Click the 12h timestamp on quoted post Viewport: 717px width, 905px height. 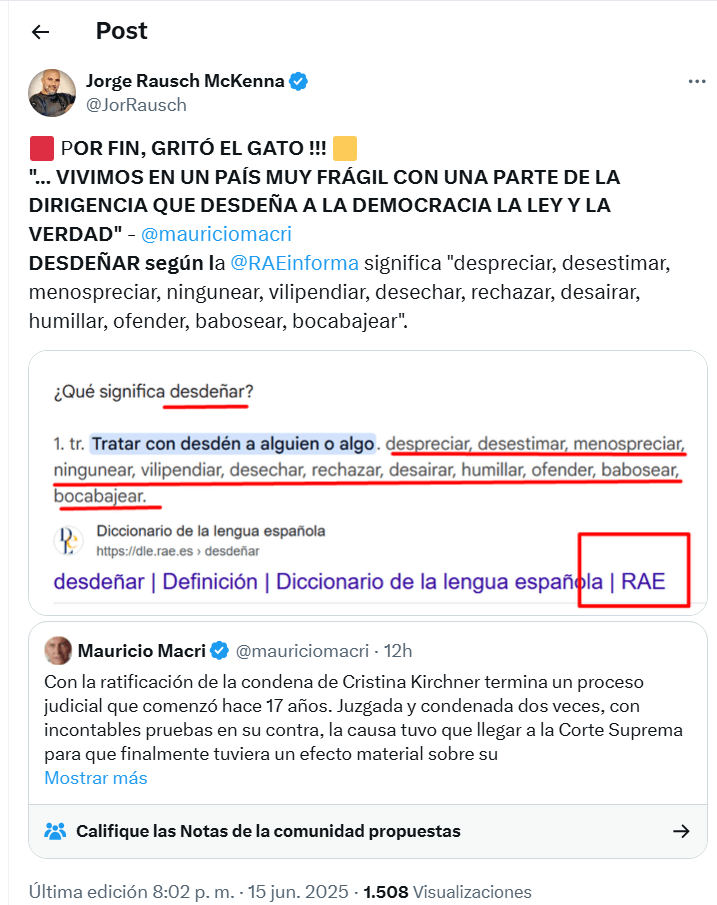point(398,650)
